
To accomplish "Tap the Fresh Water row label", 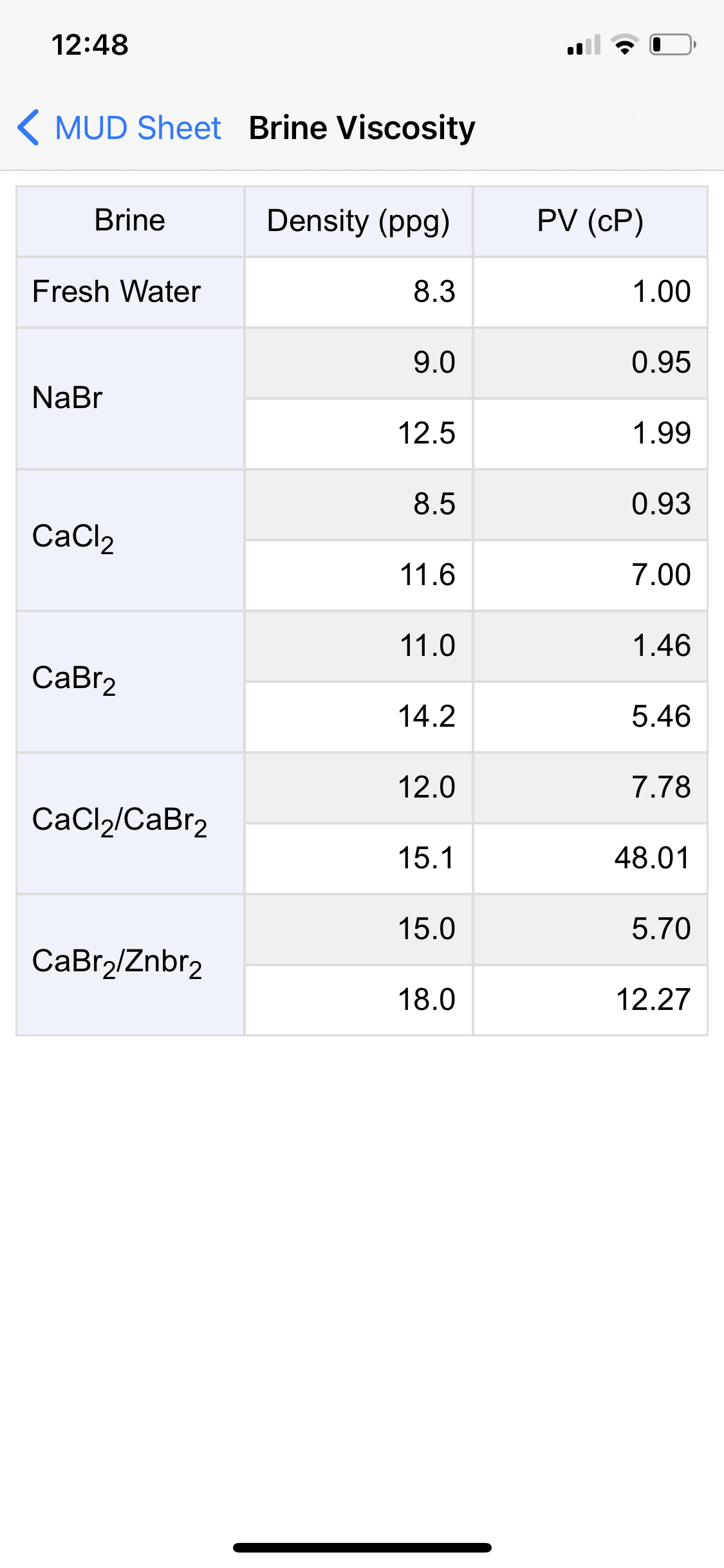I will tap(116, 292).
